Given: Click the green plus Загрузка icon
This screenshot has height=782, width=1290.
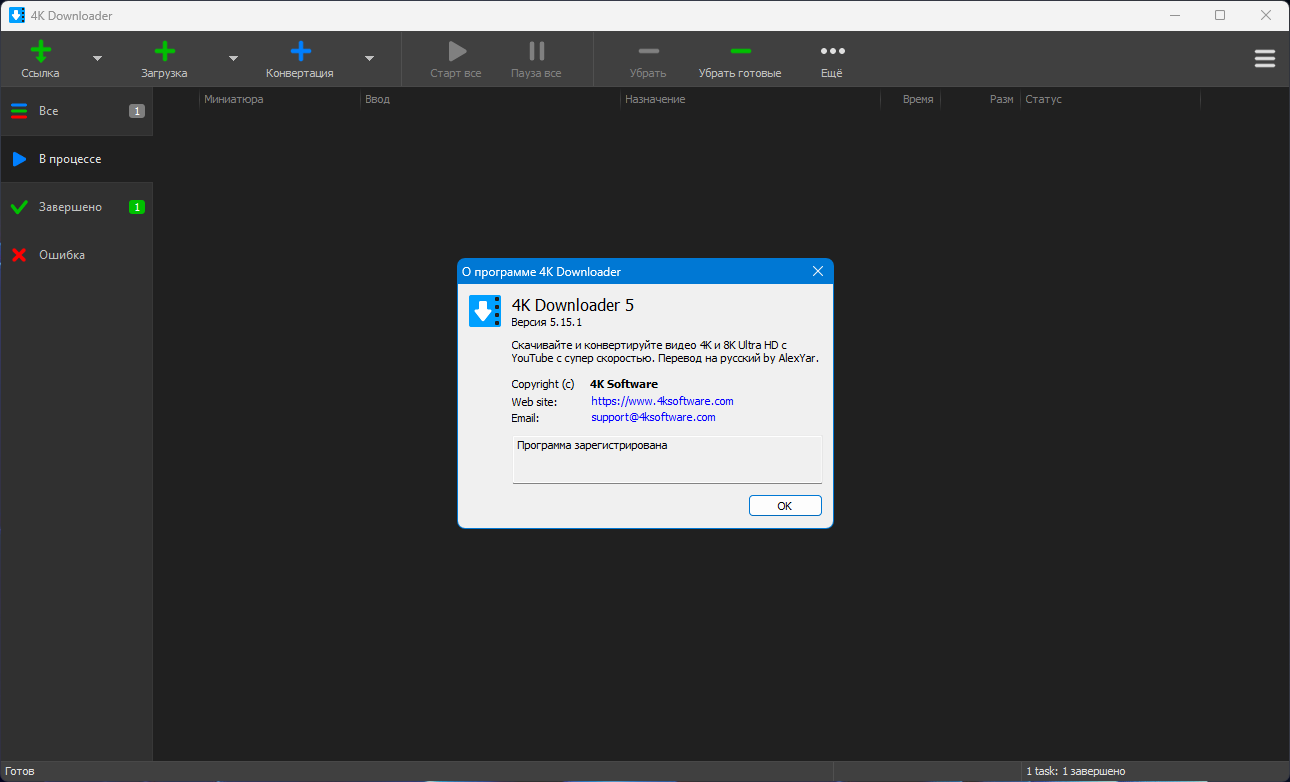Looking at the screenshot, I should [x=164, y=51].
